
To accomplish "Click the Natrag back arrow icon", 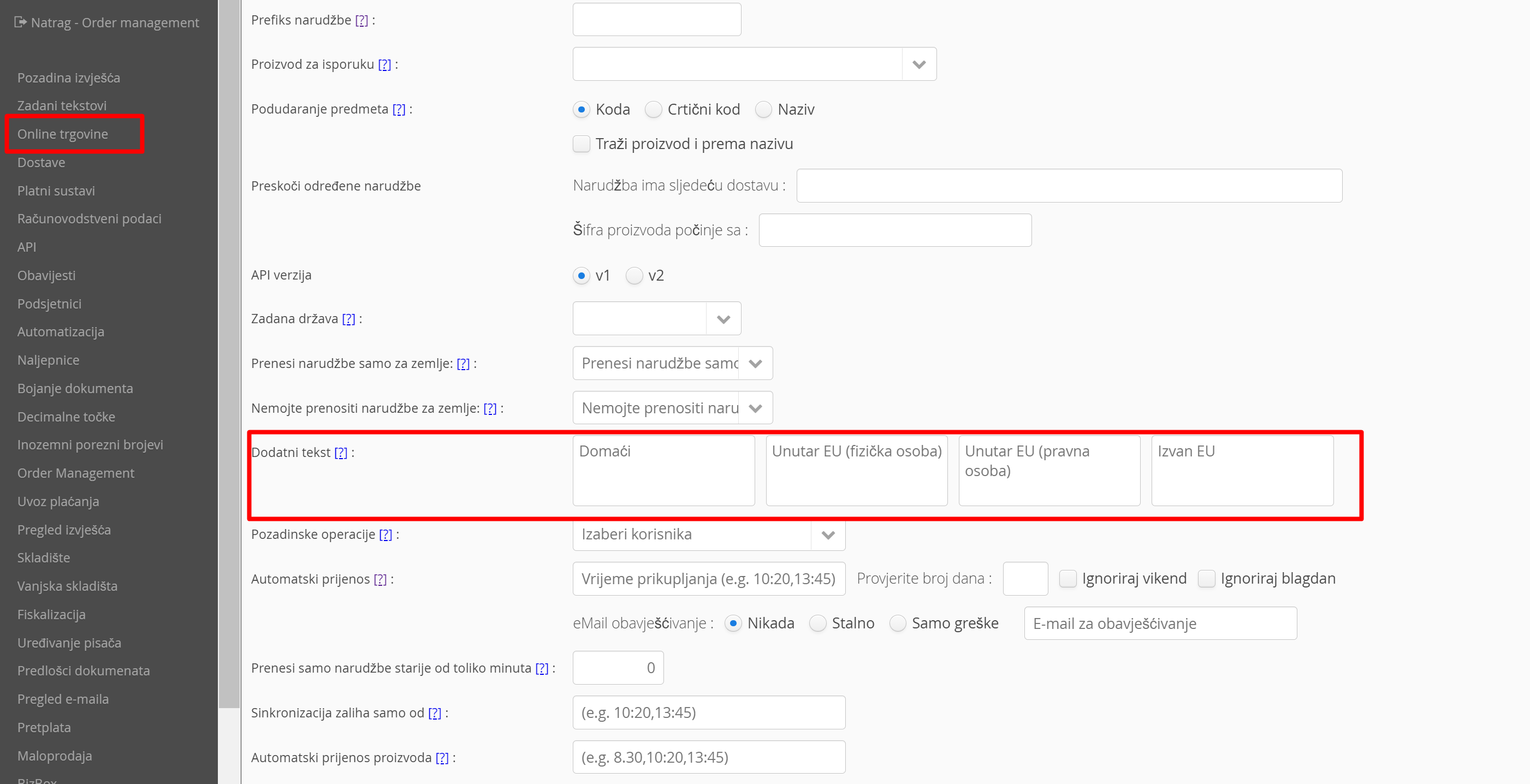I will point(20,22).
